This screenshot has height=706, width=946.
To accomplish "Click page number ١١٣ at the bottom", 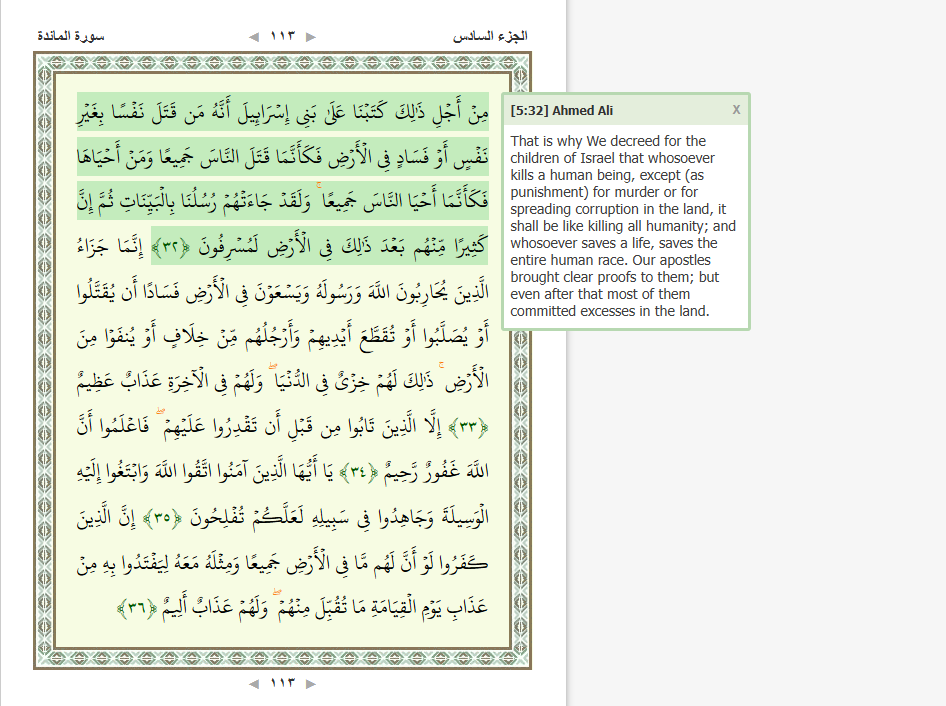I will pos(283,684).
